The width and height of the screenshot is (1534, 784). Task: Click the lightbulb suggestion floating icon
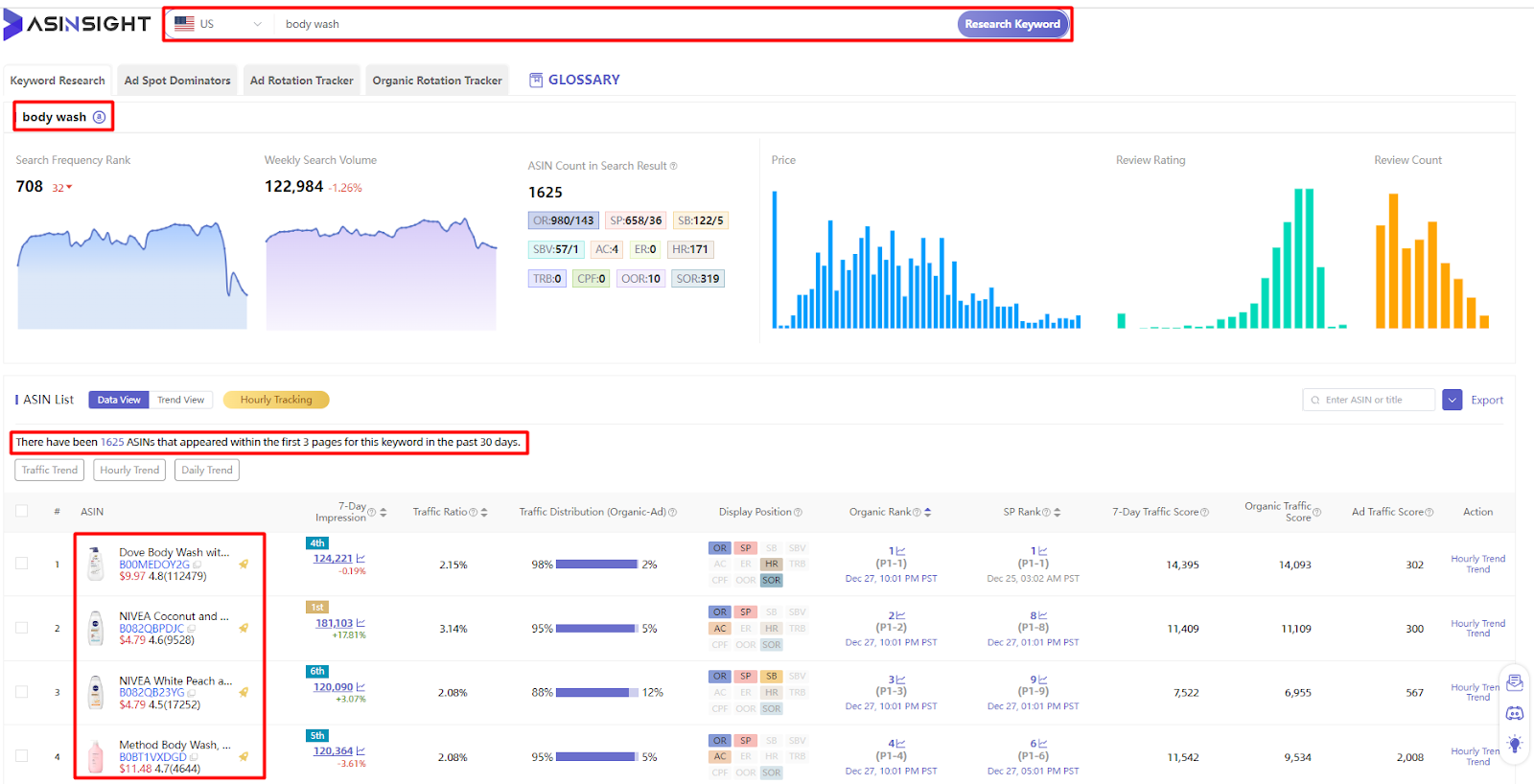point(1515,744)
